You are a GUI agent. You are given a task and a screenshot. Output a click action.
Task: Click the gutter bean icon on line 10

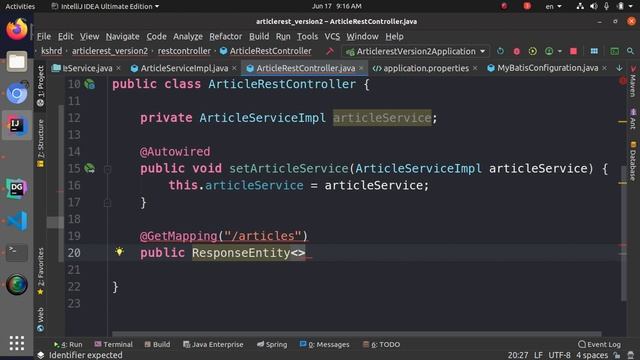coord(89,84)
